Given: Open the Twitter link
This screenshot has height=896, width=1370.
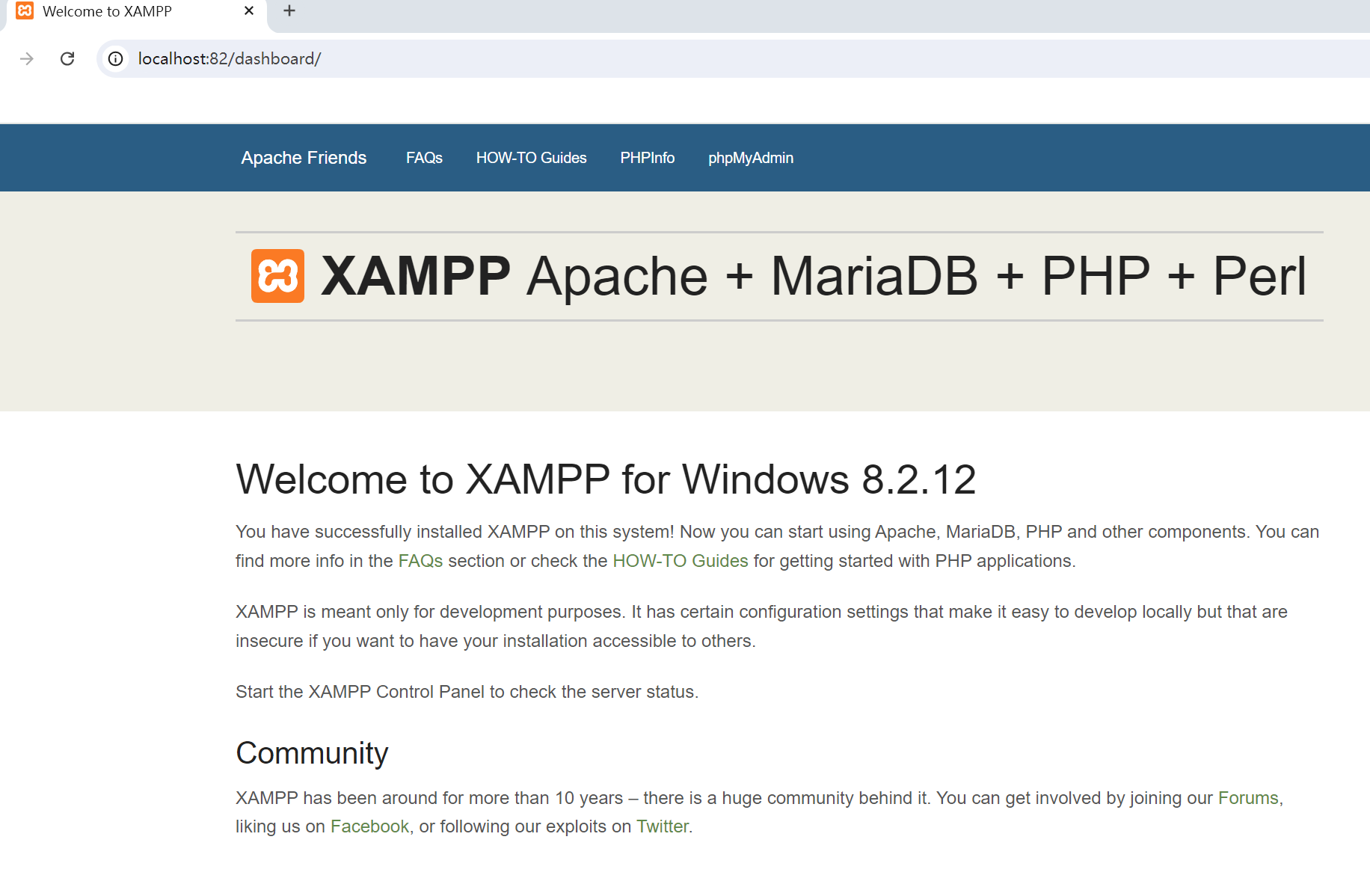Looking at the screenshot, I should (x=663, y=826).
